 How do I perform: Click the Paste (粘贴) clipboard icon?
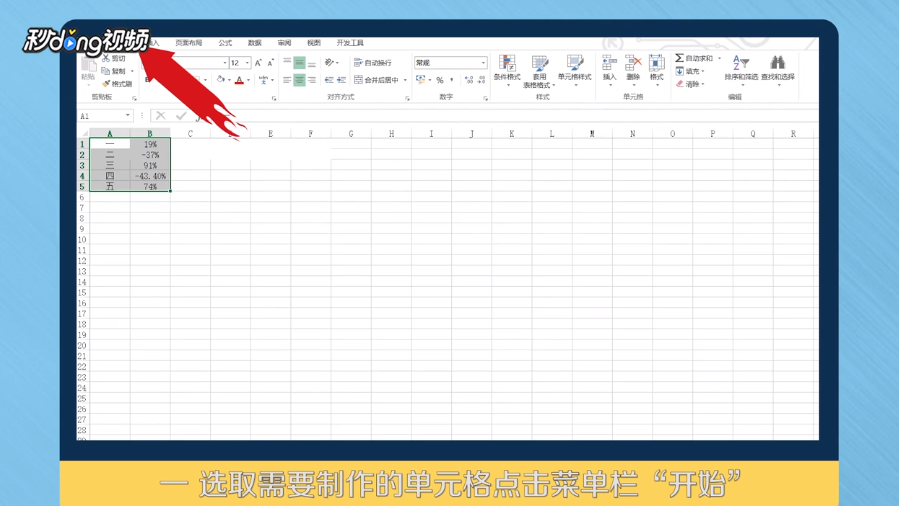(88, 64)
